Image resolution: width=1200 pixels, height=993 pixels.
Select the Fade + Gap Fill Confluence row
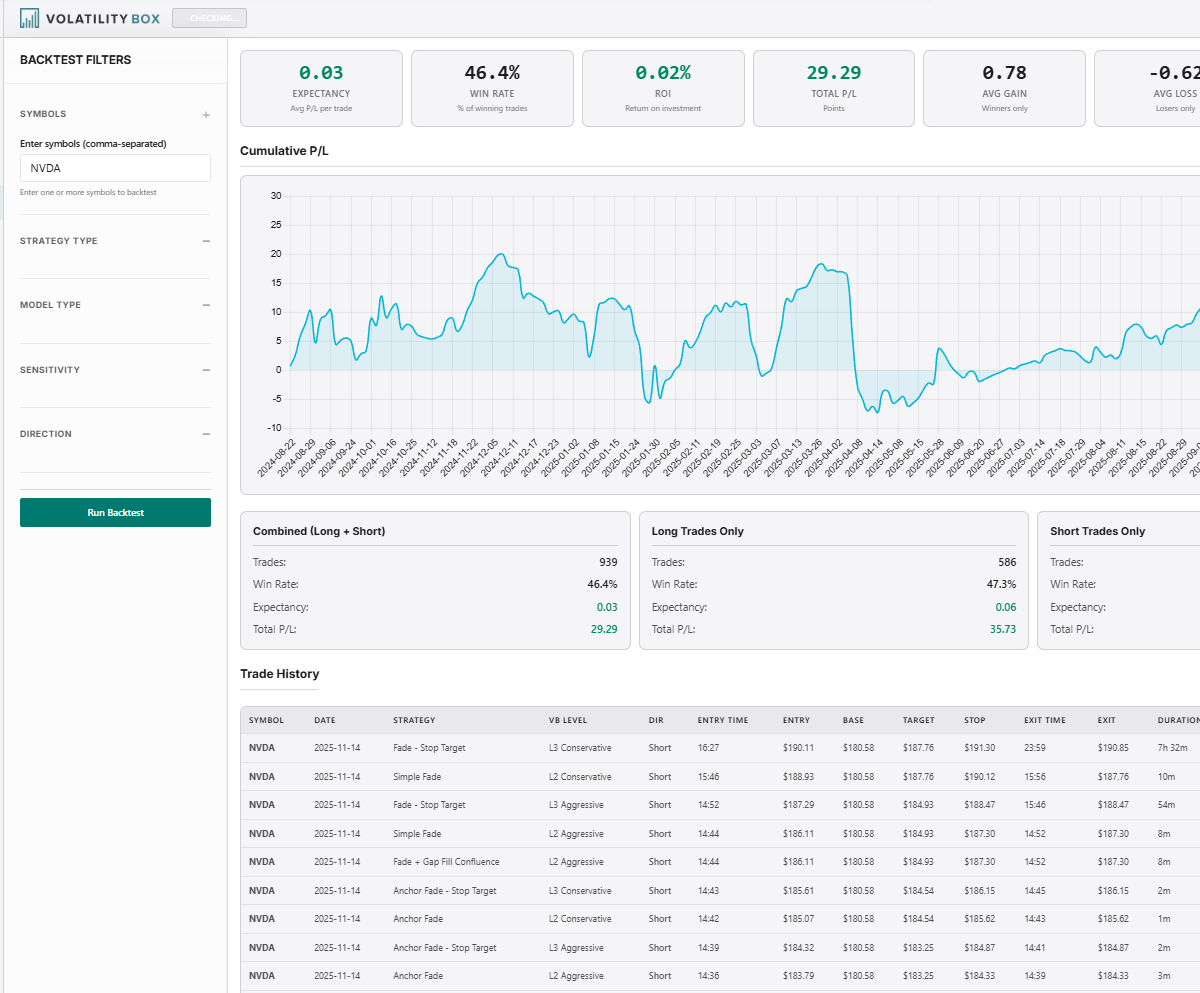[720, 862]
